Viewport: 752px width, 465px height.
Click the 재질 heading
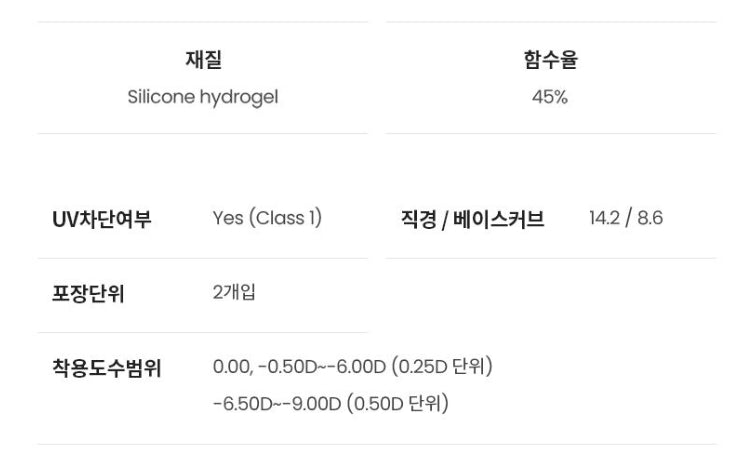point(203,60)
